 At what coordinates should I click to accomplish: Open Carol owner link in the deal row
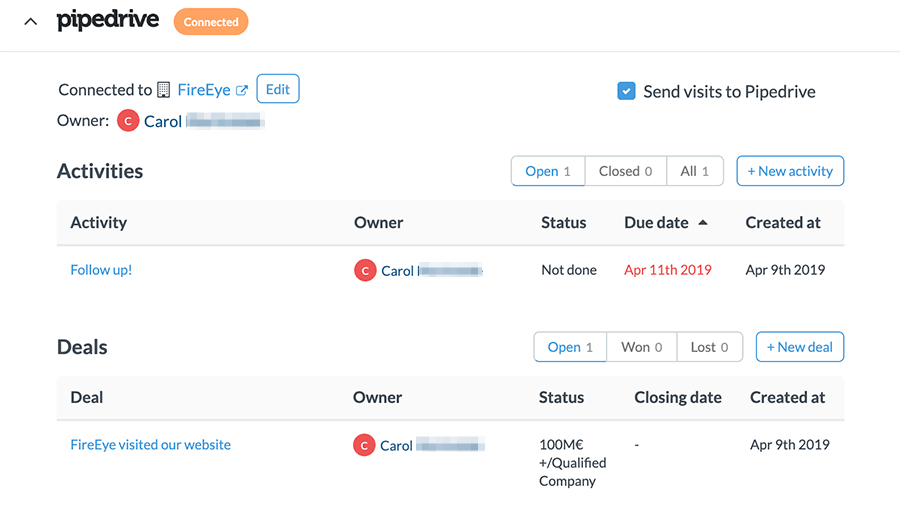432,446
